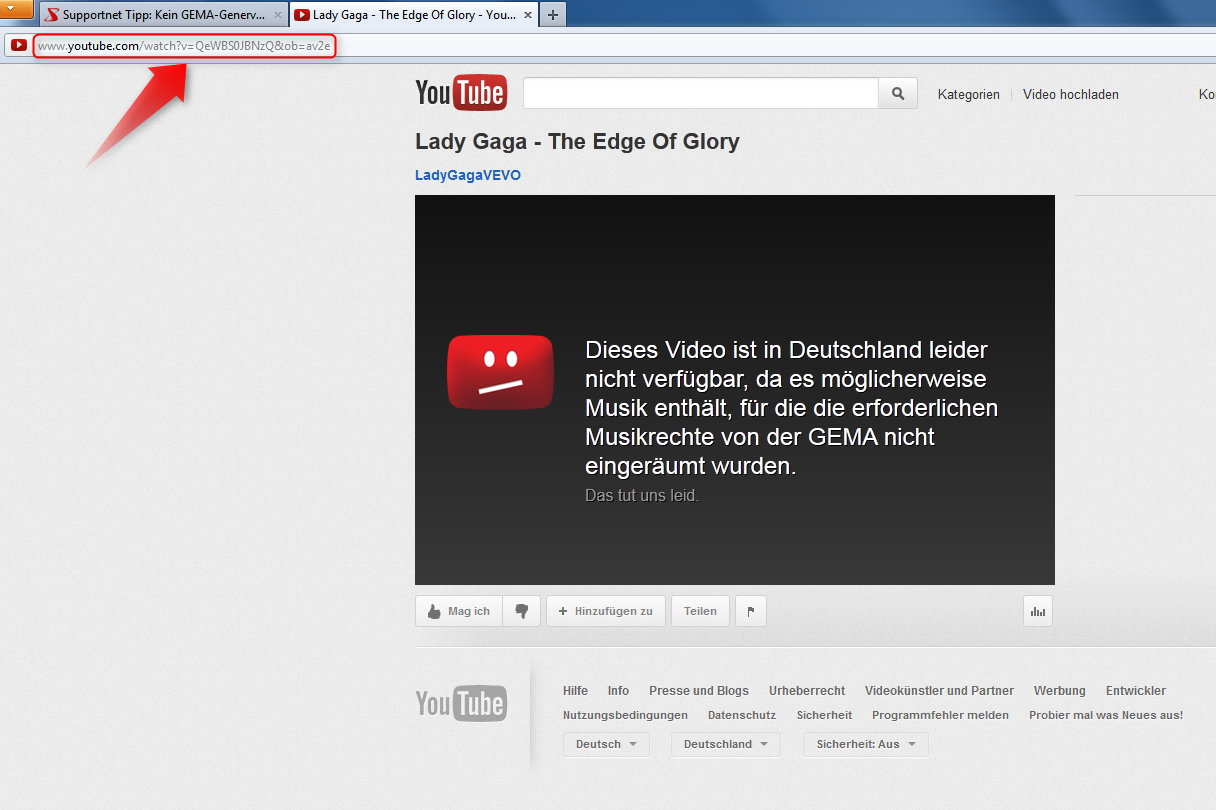Click the Hinzufügen zu button
This screenshot has height=810, width=1216.
(x=605, y=611)
